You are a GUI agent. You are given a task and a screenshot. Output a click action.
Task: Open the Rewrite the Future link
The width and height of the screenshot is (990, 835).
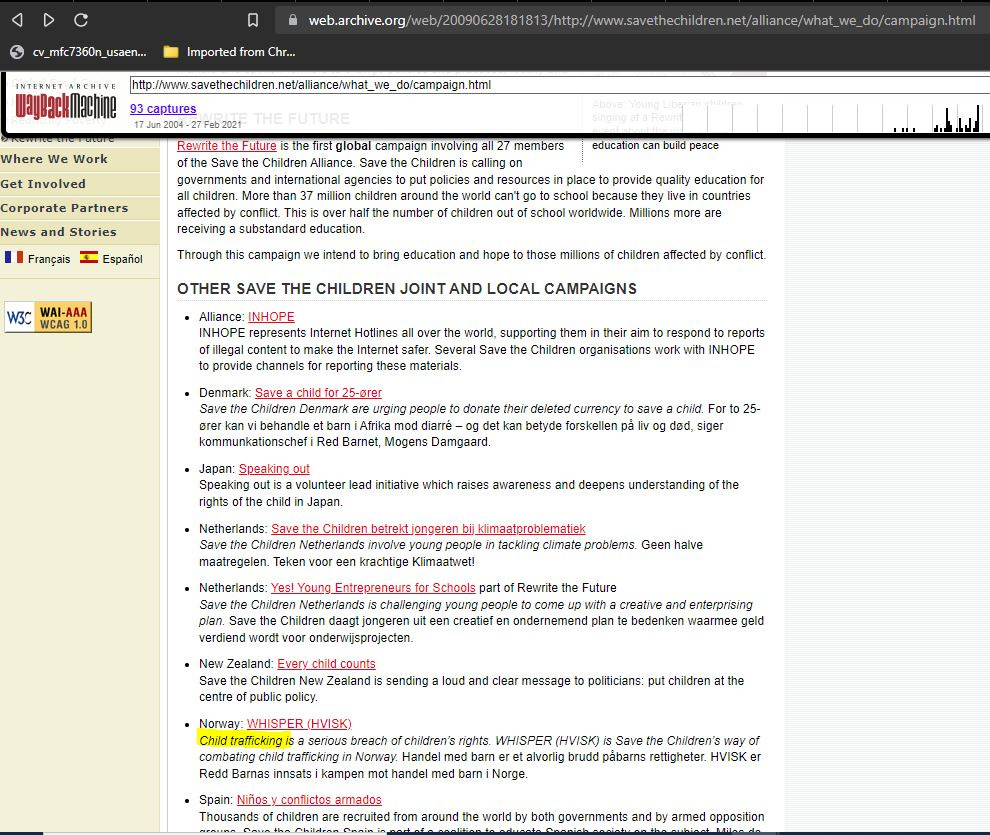tap(227, 146)
